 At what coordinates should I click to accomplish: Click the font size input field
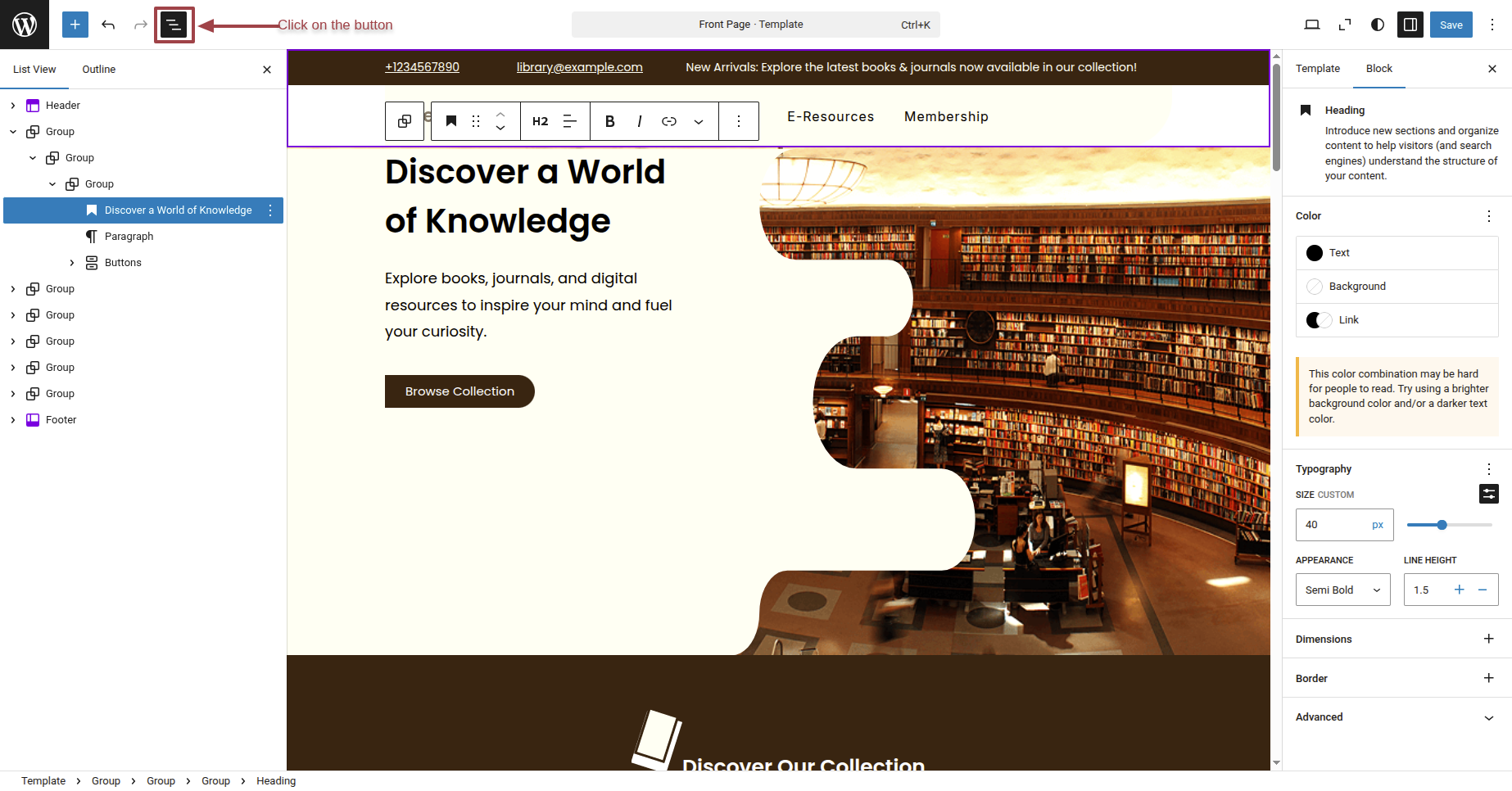pos(1333,525)
